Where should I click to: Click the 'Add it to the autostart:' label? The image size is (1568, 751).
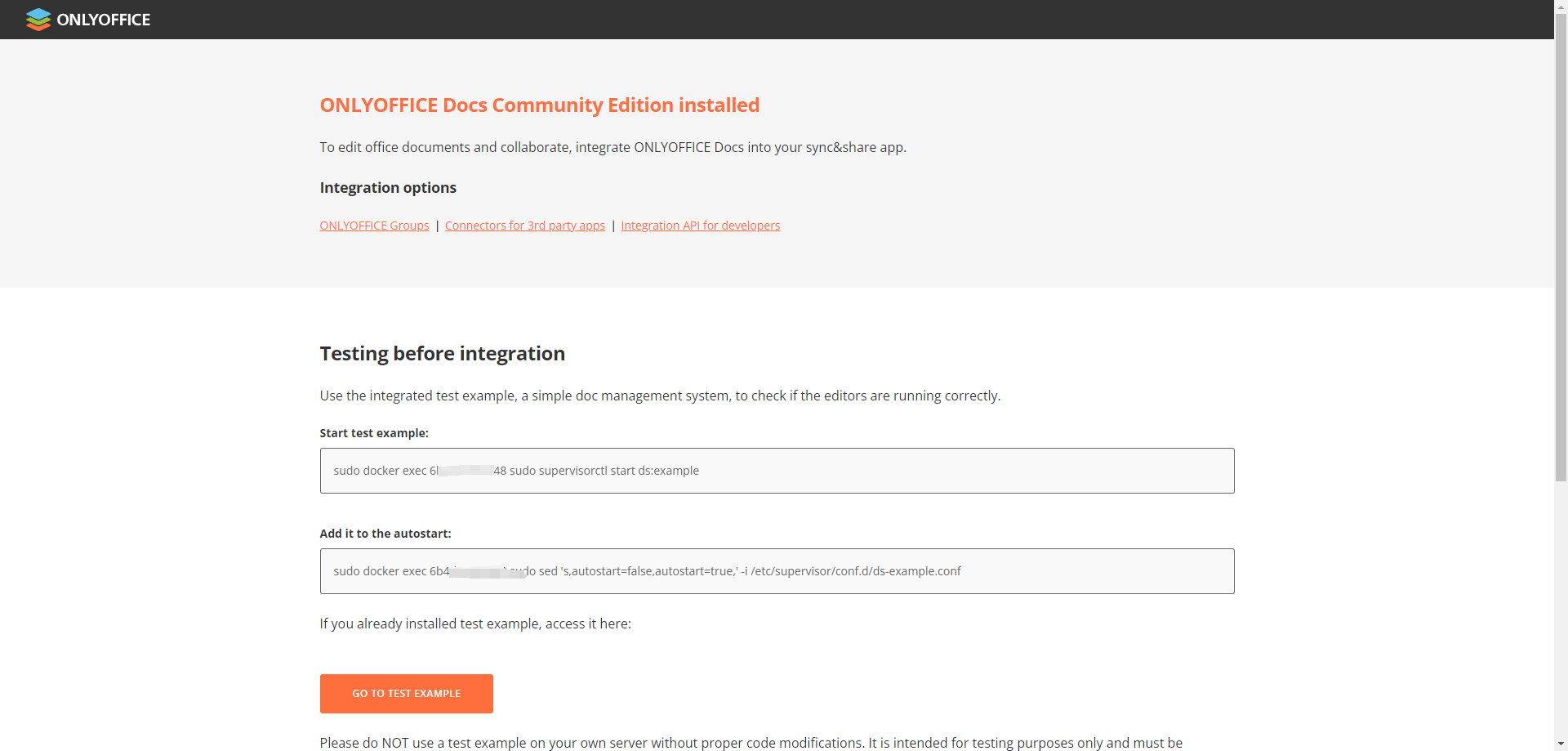pyautogui.click(x=385, y=534)
